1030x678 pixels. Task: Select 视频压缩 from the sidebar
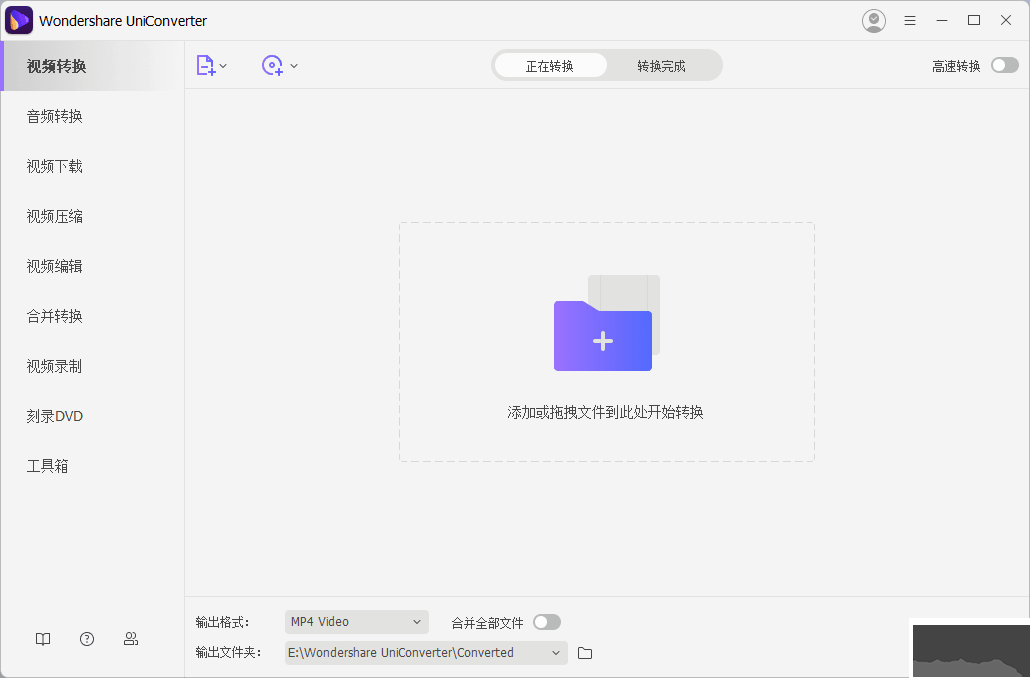pos(54,215)
